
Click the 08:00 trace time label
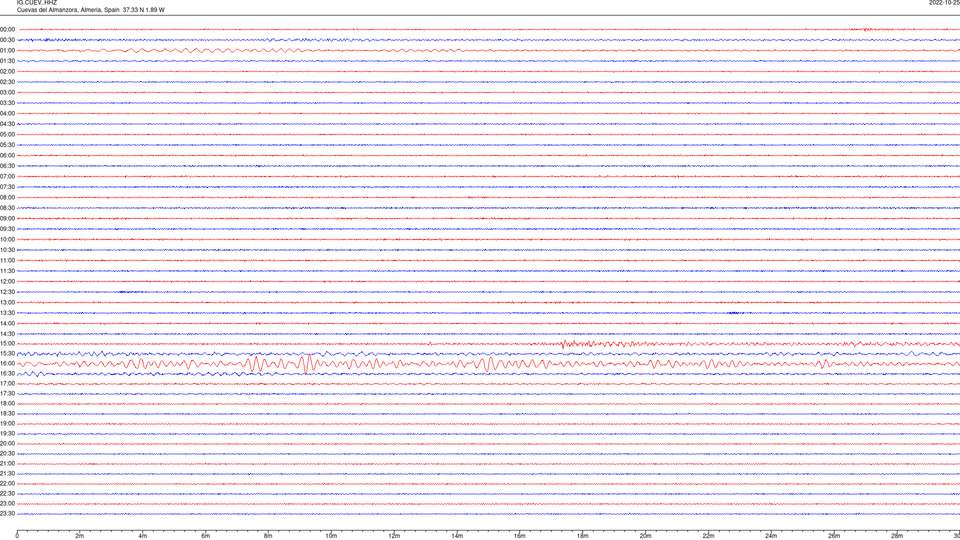pos(7,197)
